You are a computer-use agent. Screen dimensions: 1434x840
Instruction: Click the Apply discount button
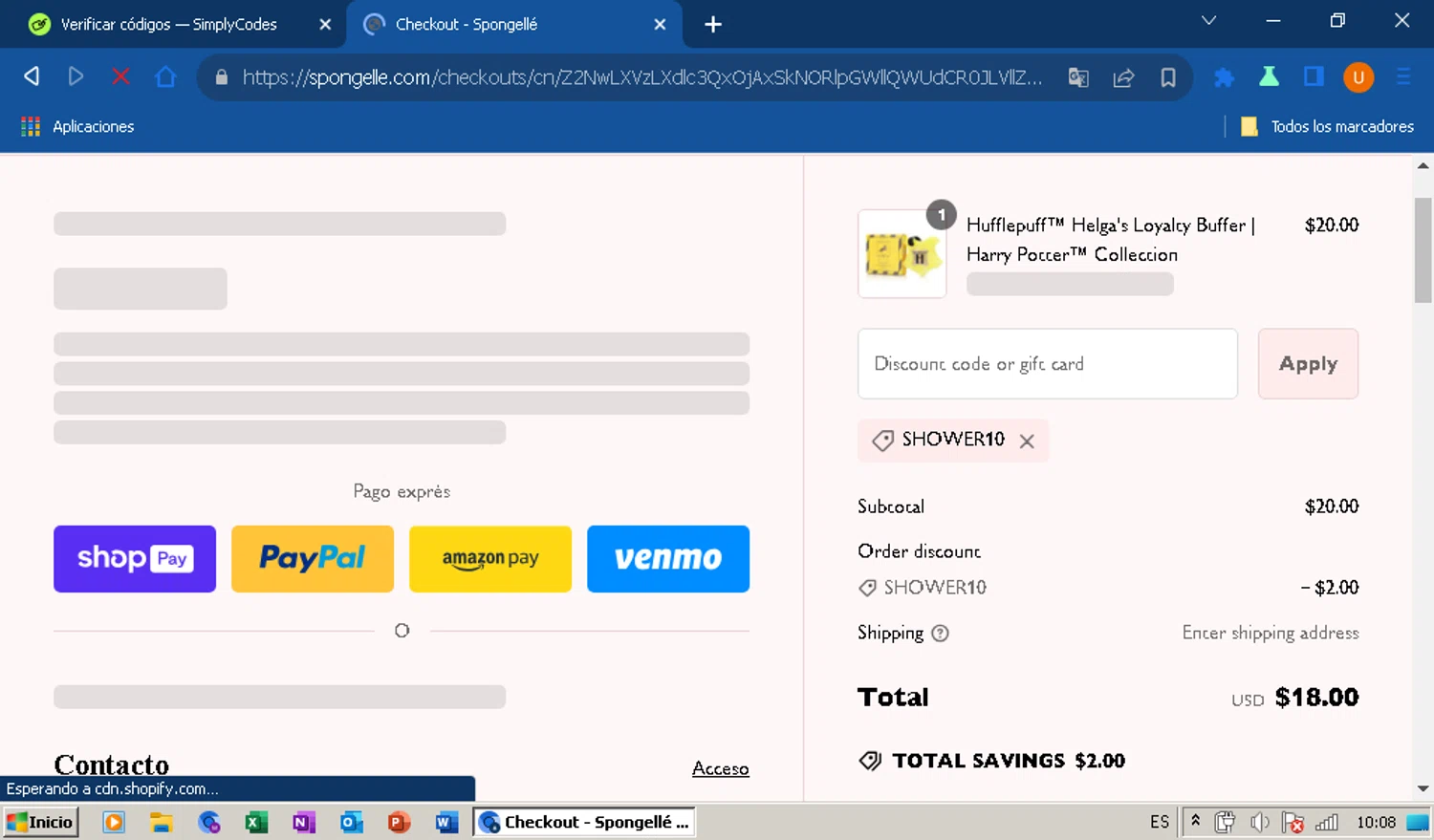pos(1308,364)
